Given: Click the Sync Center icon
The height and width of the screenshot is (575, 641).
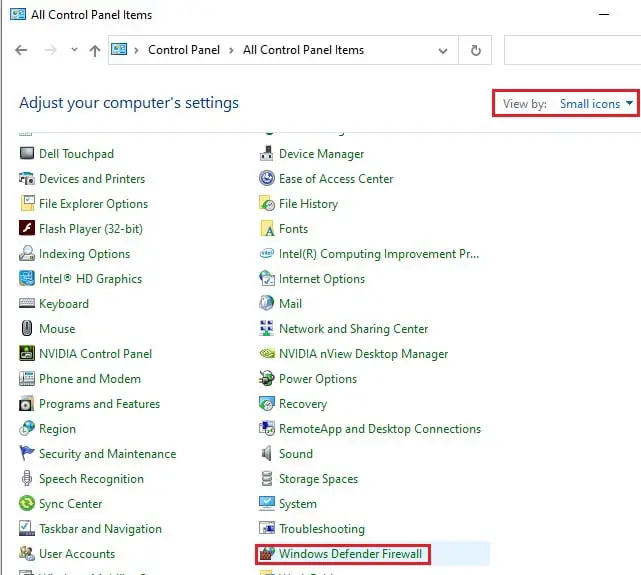Looking at the screenshot, I should click(x=27, y=503).
